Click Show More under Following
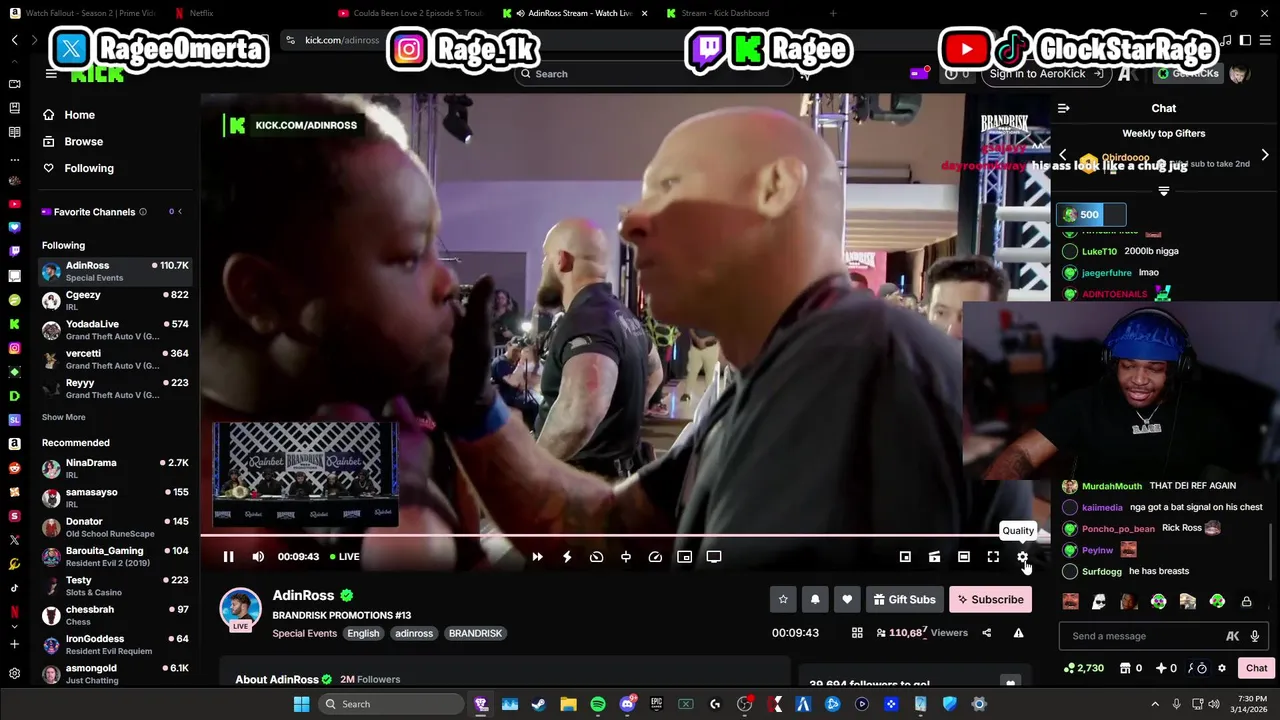1280x720 pixels. (64, 417)
